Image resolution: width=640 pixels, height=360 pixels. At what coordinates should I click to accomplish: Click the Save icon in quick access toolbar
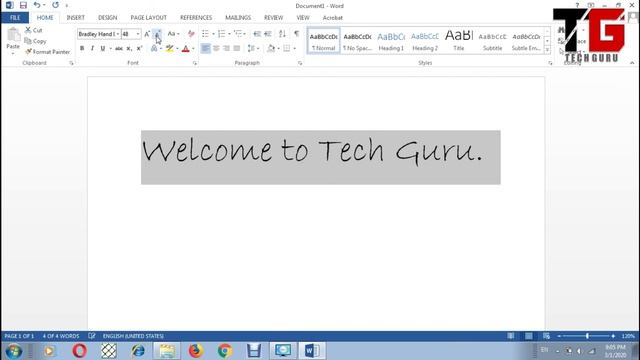click(x=23, y=5)
